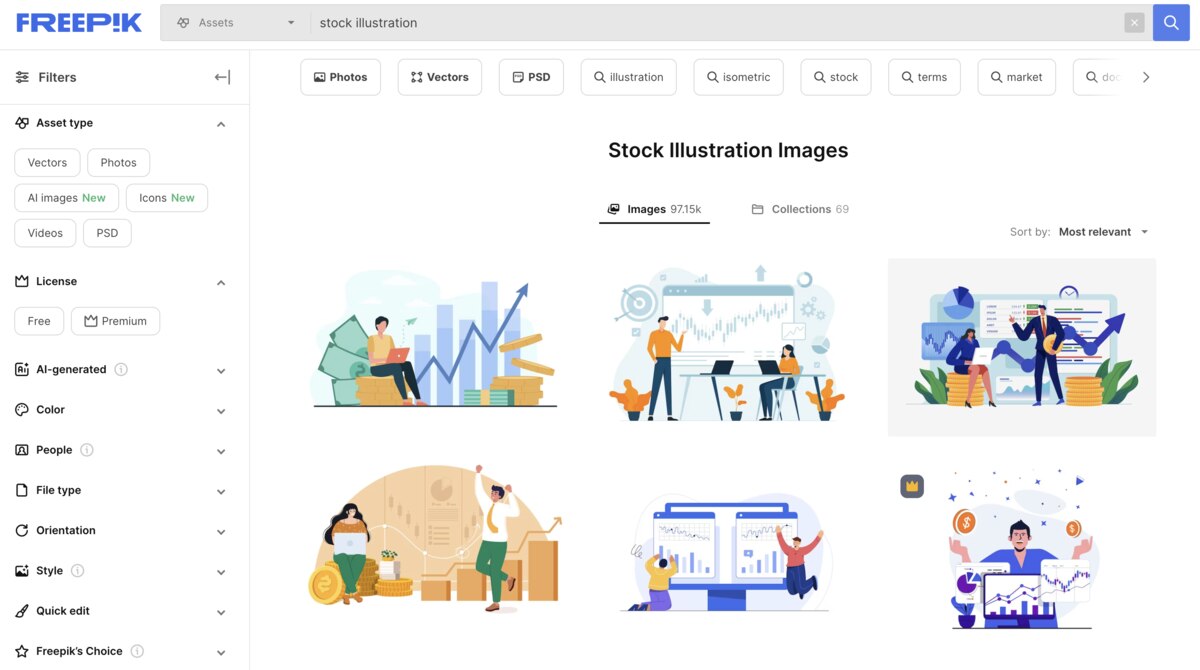Collapse the filters sidebar with the arrow icon

[221, 76]
